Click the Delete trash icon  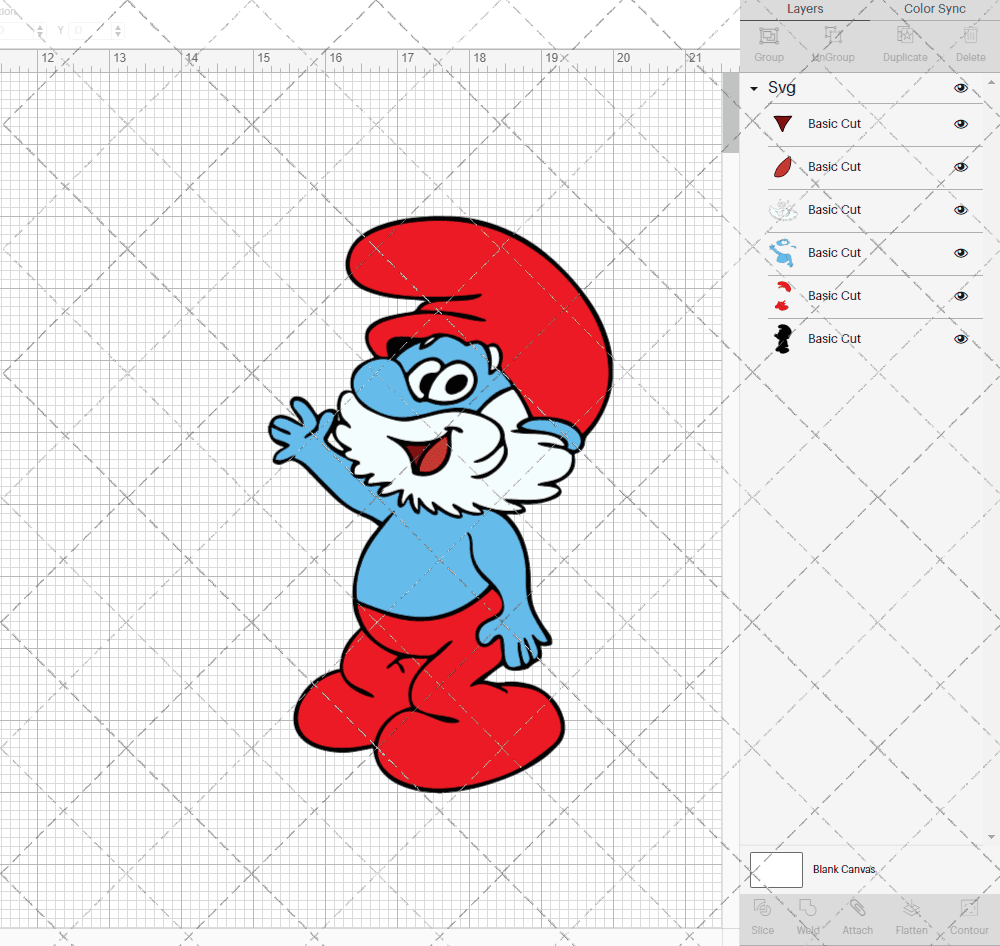point(970,36)
